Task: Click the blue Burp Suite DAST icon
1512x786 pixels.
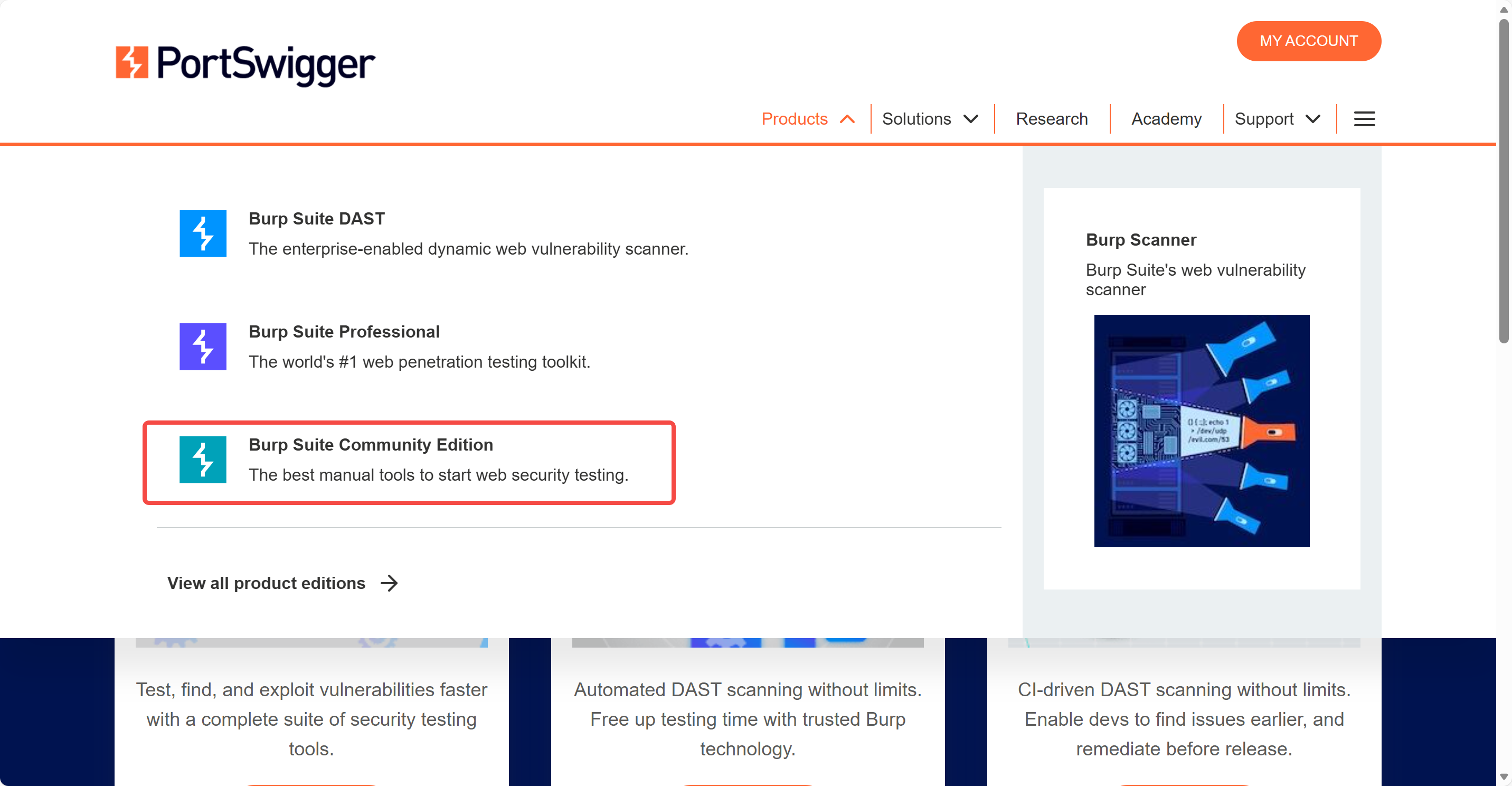Action: click(x=203, y=233)
